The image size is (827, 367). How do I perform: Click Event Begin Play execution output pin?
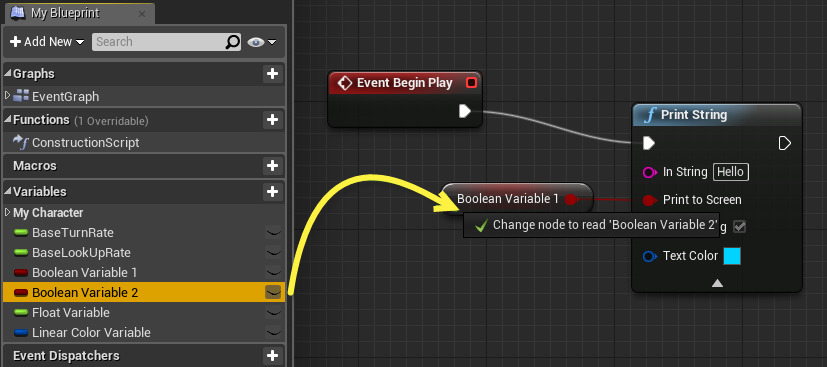coord(464,111)
